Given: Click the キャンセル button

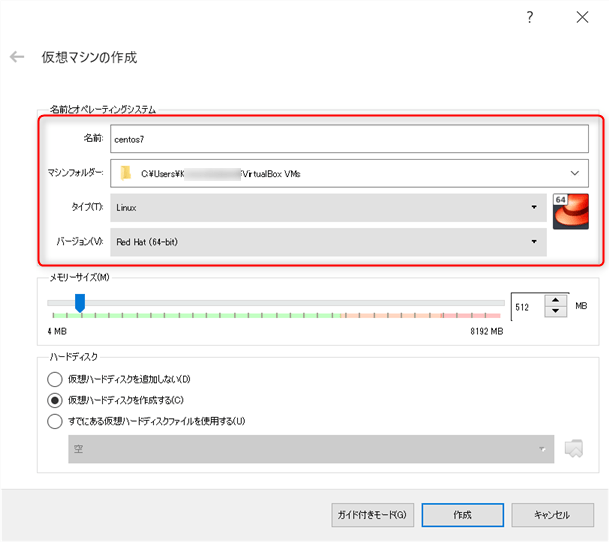Looking at the screenshot, I should pyautogui.click(x=552, y=515).
